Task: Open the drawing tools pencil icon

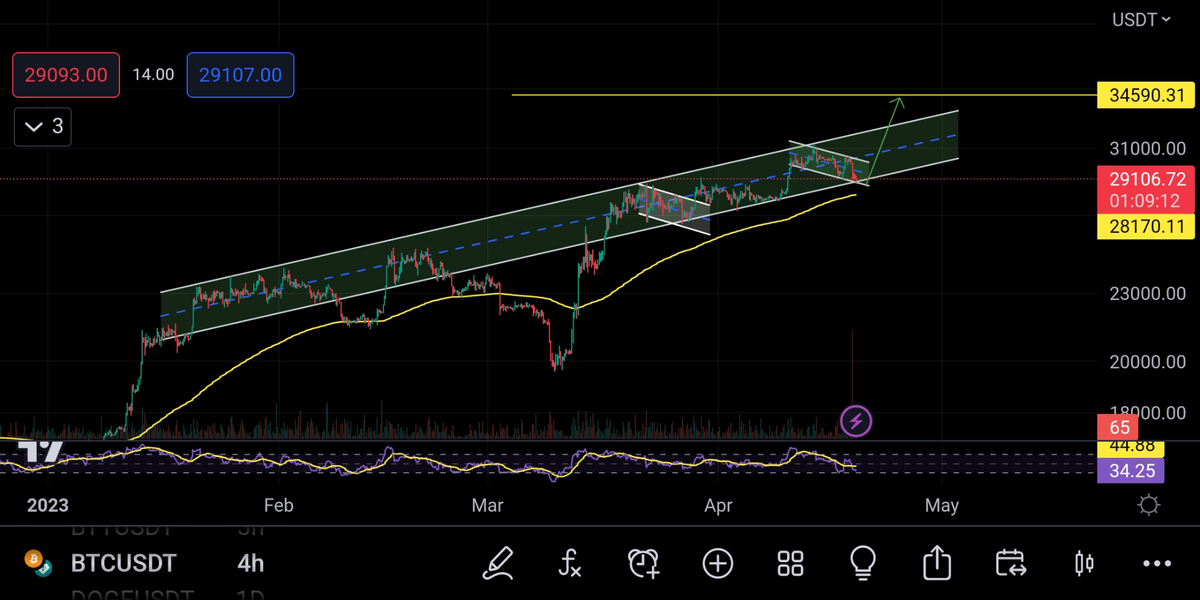Action: point(497,563)
